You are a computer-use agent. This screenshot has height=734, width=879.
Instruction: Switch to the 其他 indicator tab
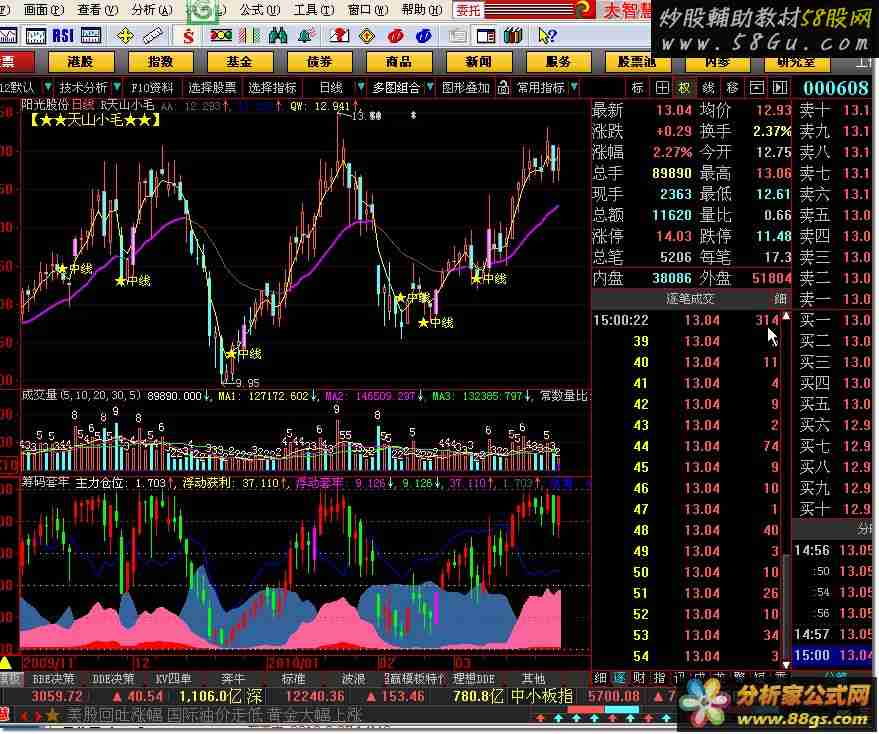(x=533, y=678)
